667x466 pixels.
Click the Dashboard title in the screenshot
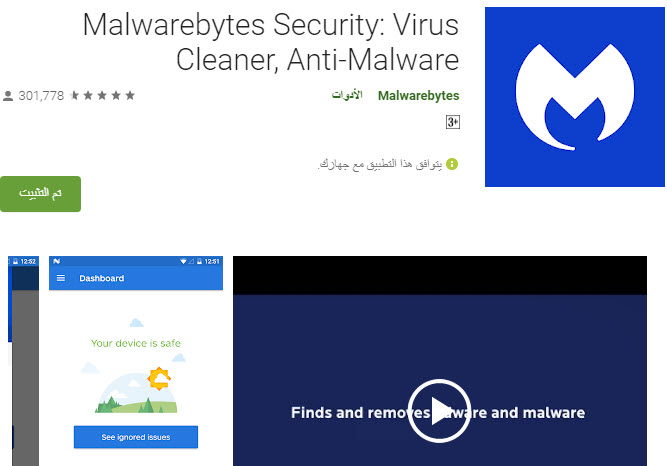[x=102, y=278]
